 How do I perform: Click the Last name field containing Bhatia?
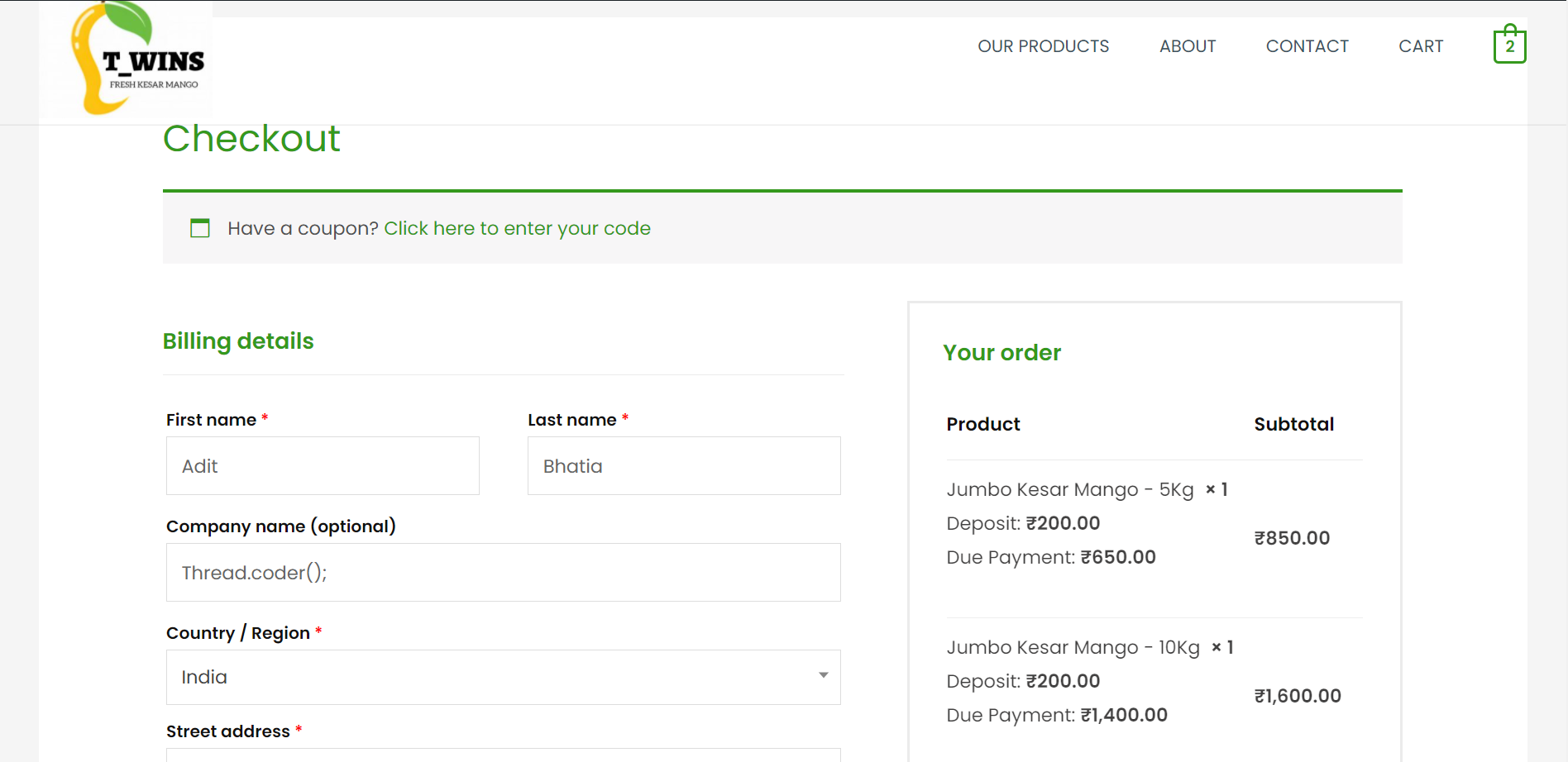tap(684, 466)
